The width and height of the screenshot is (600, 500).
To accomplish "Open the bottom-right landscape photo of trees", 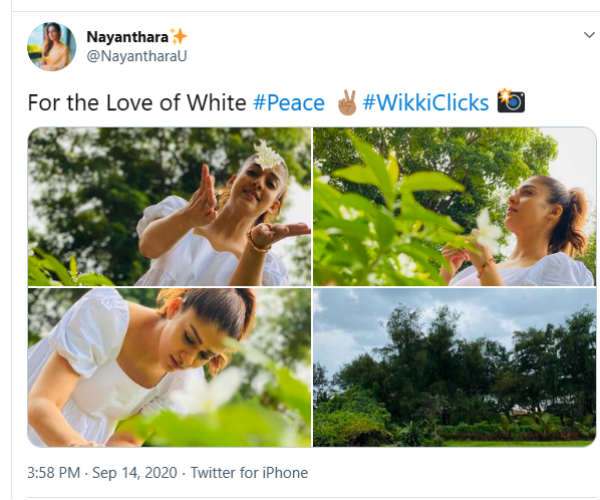I will coord(455,367).
